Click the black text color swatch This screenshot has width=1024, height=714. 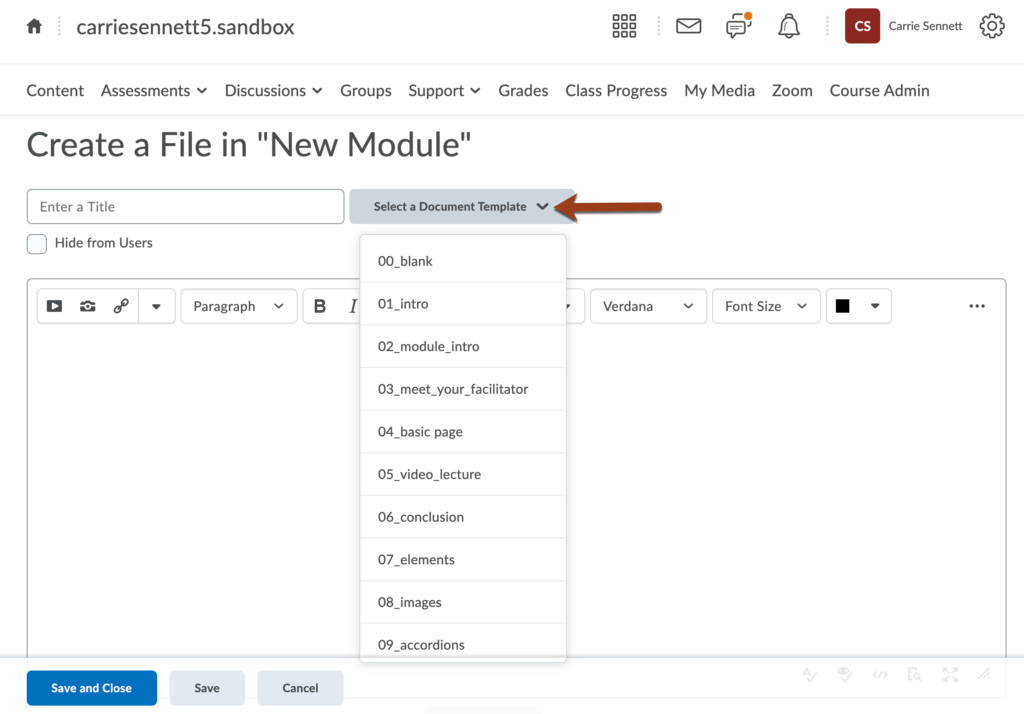[x=842, y=306]
